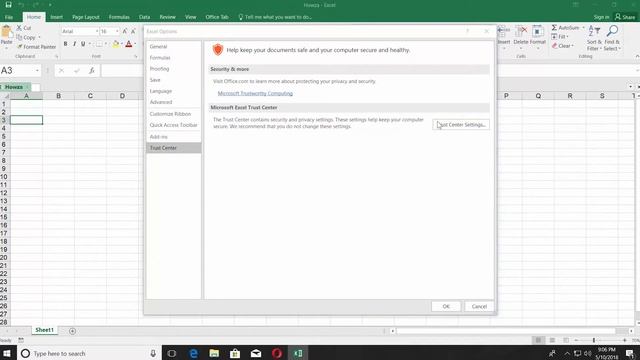Click the Tell me what you want box

pos(275,17)
